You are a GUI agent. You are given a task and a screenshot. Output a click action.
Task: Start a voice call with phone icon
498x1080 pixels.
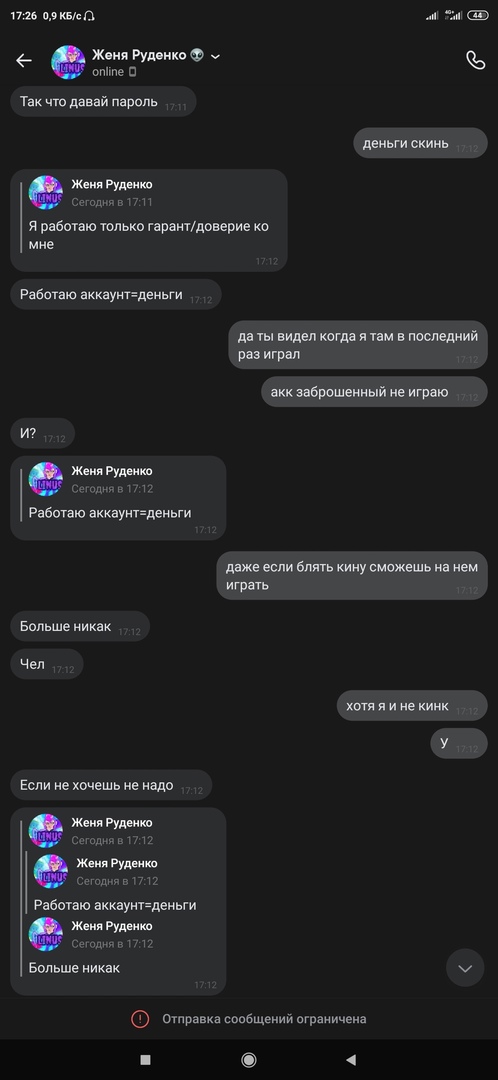tap(475, 61)
